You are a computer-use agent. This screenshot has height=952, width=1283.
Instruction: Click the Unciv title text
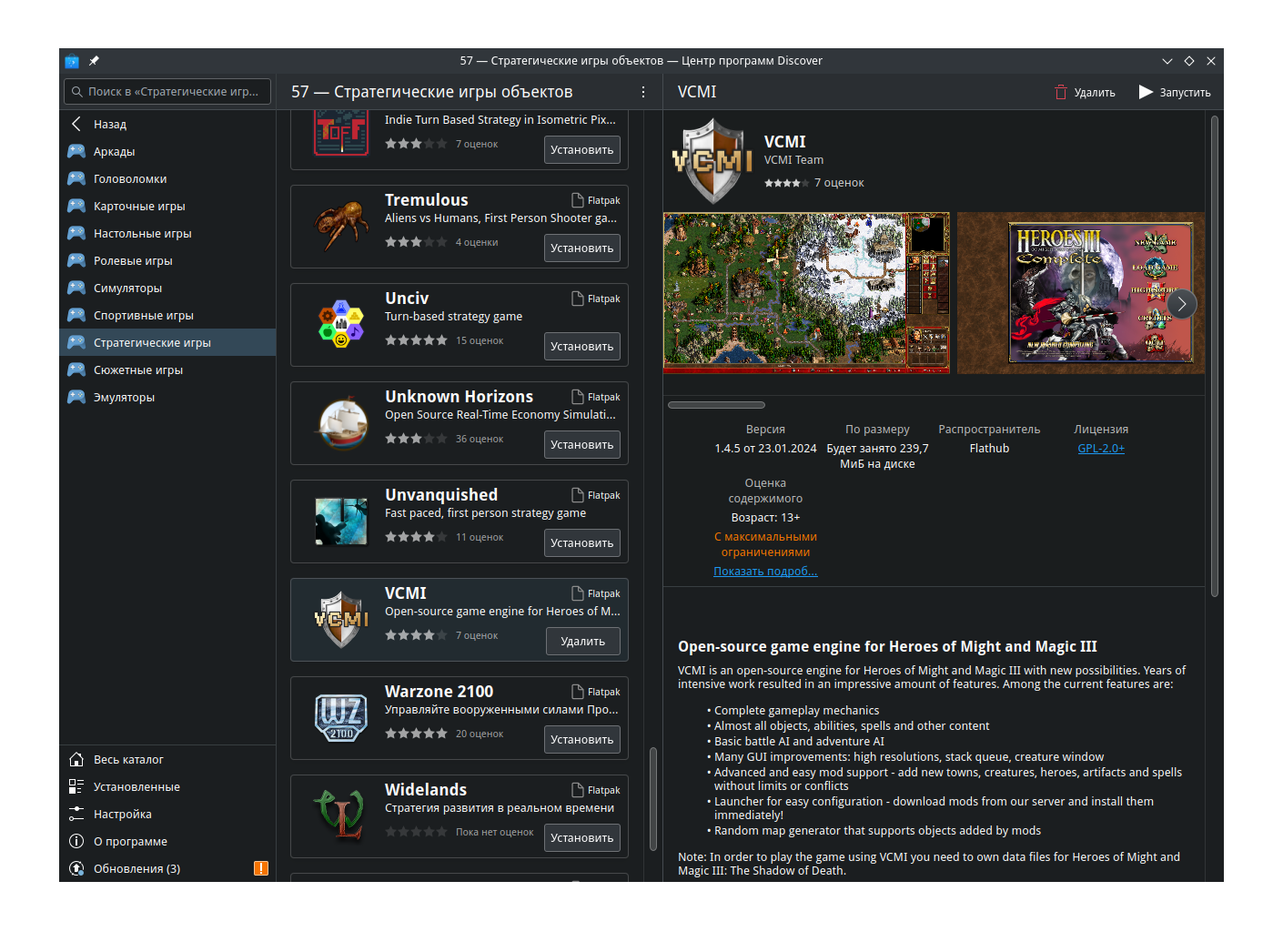(407, 299)
